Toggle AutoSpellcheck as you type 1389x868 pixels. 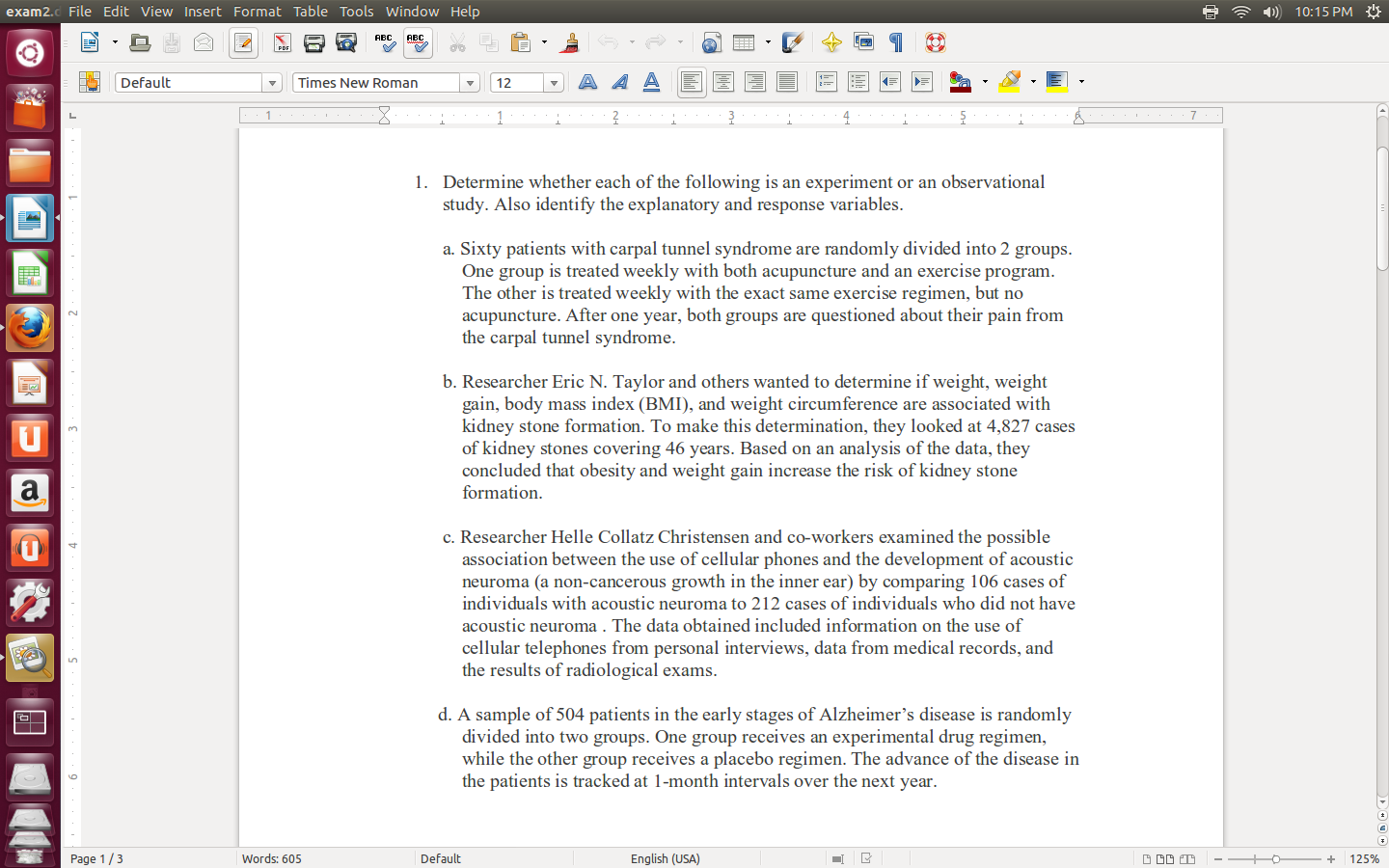point(418,42)
